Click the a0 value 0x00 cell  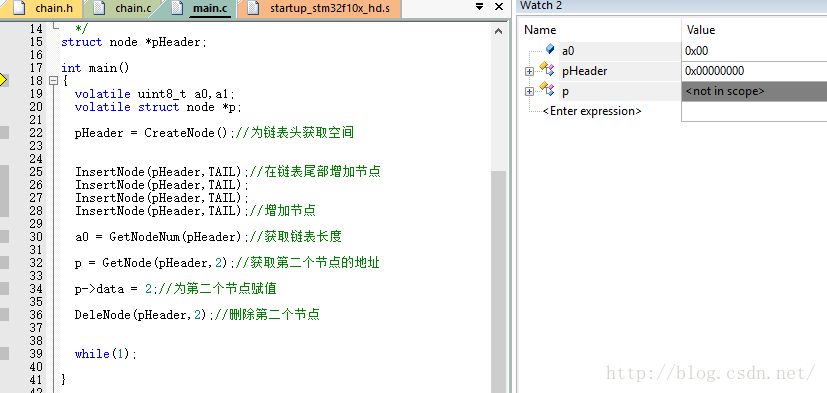pos(754,51)
